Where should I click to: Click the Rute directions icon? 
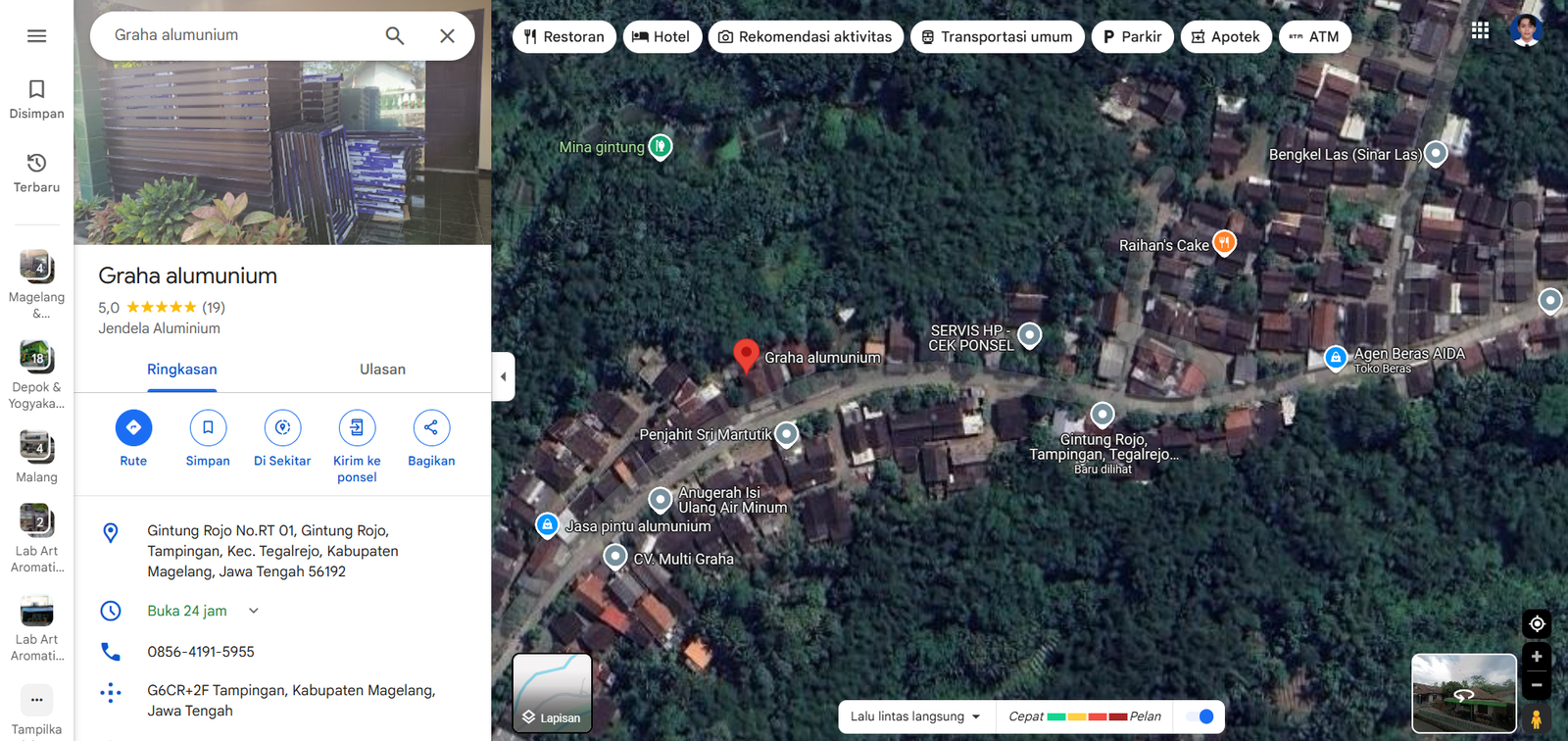pos(133,427)
